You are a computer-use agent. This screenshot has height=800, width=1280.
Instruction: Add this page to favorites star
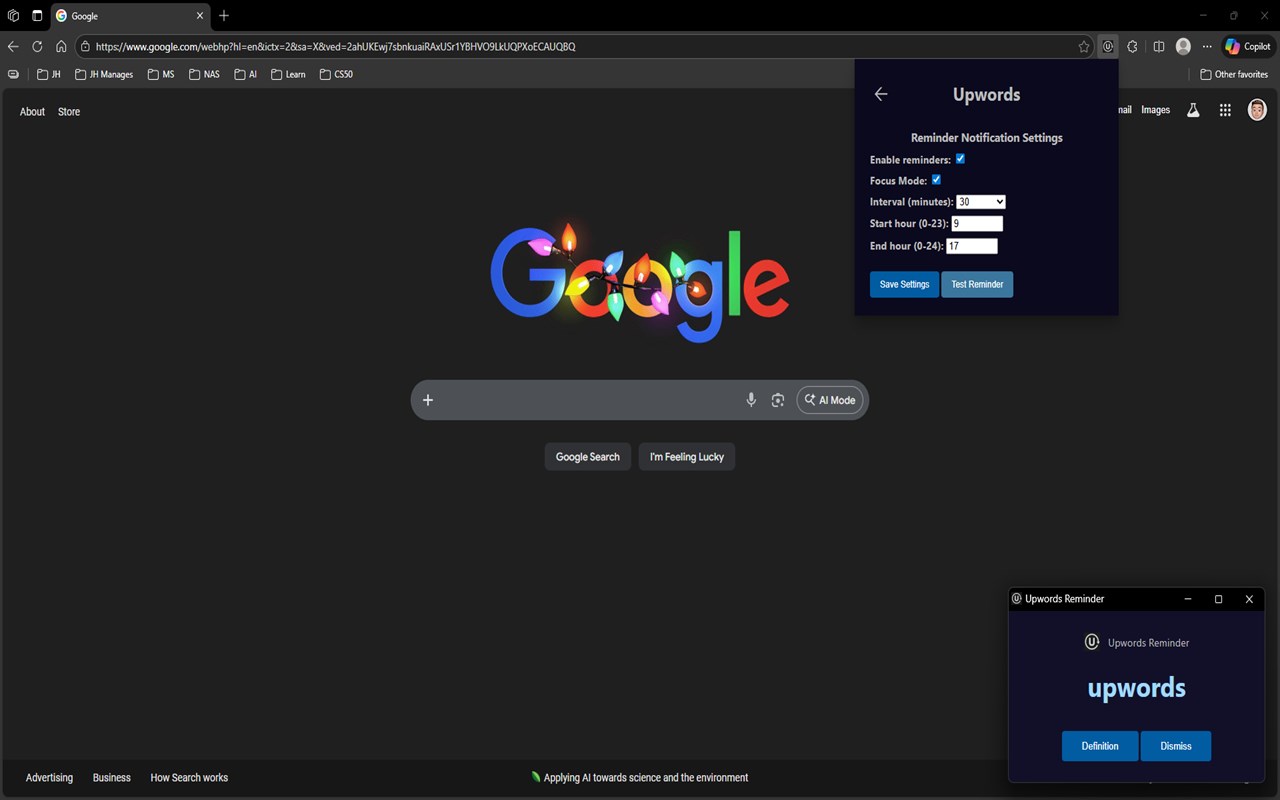click(1084, 46)
